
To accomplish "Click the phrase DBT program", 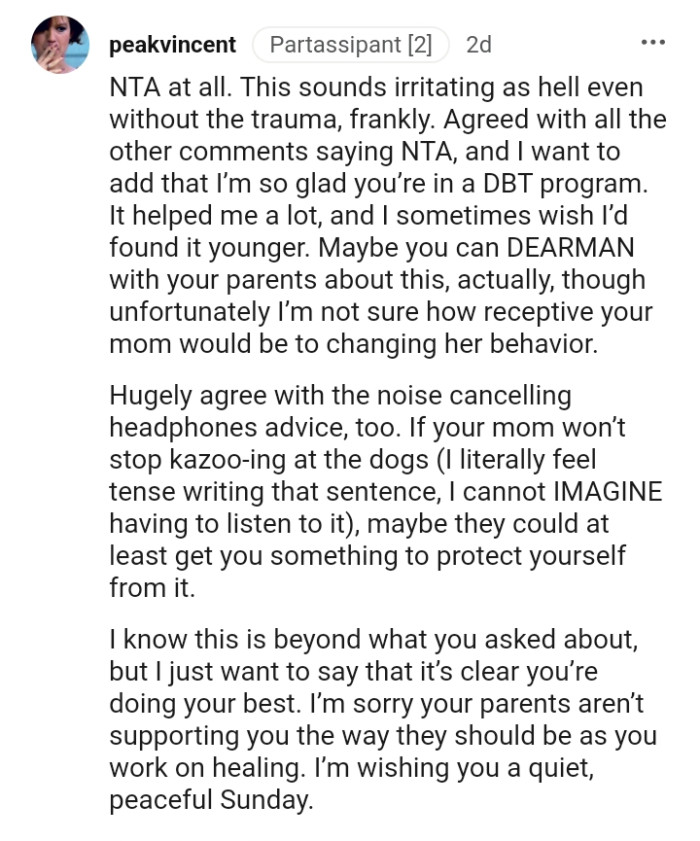I will click(x=565, y=185).
